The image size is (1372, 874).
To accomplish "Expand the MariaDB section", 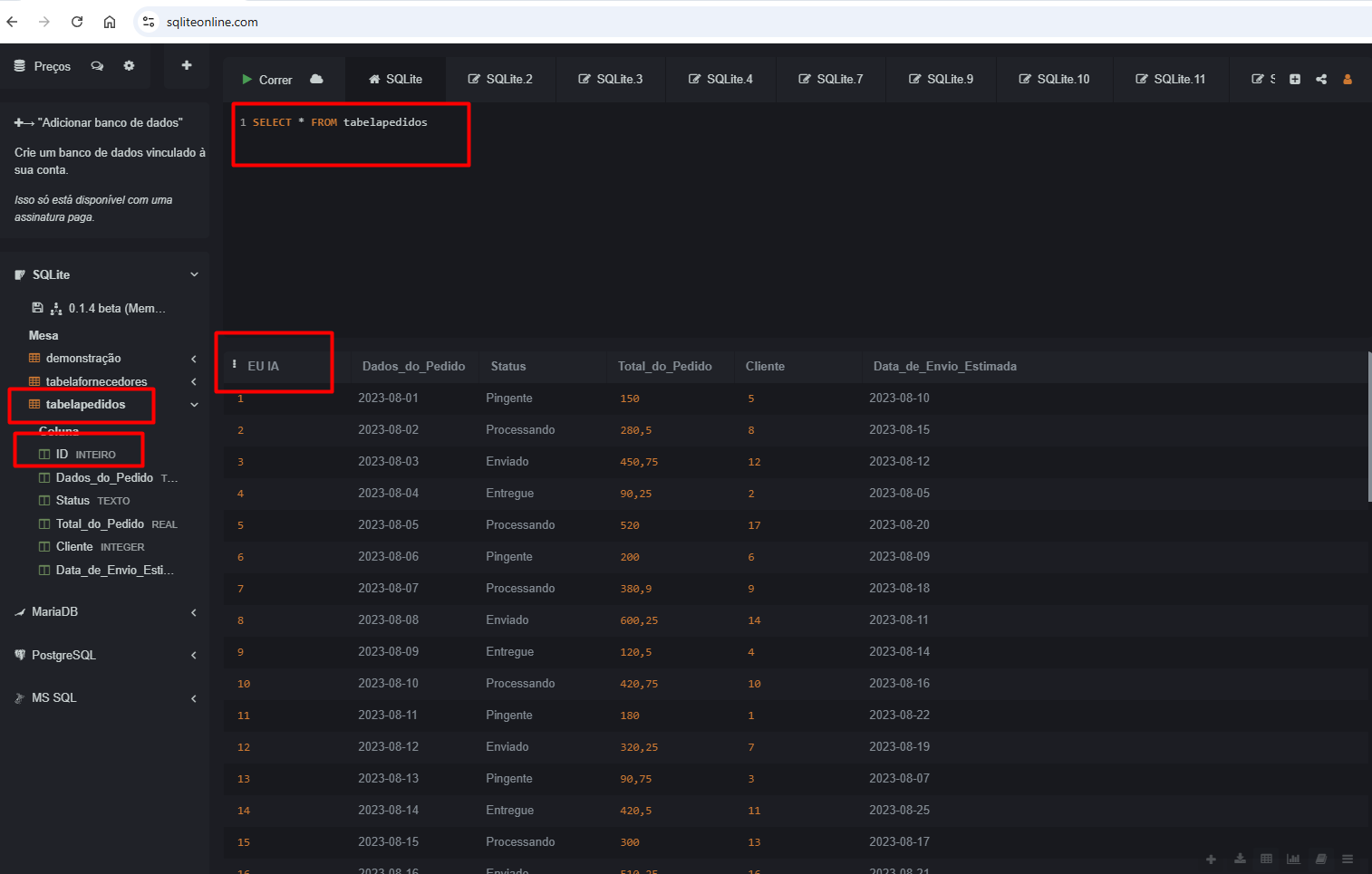I will tap(194, 613).
